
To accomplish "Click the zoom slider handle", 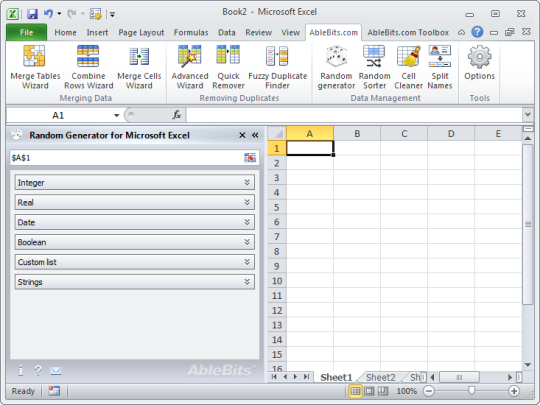I will pos(471,391).
